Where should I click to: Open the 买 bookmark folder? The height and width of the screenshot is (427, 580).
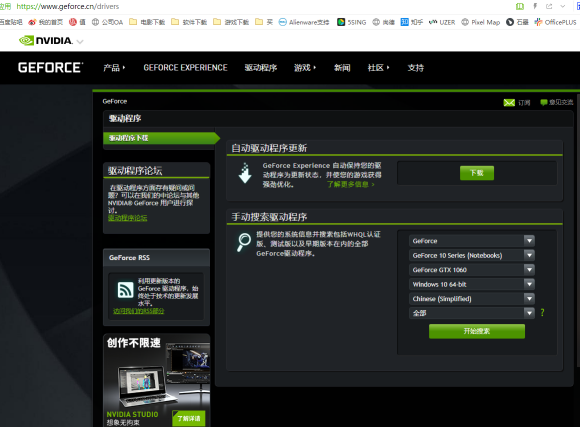pos(264,22)
